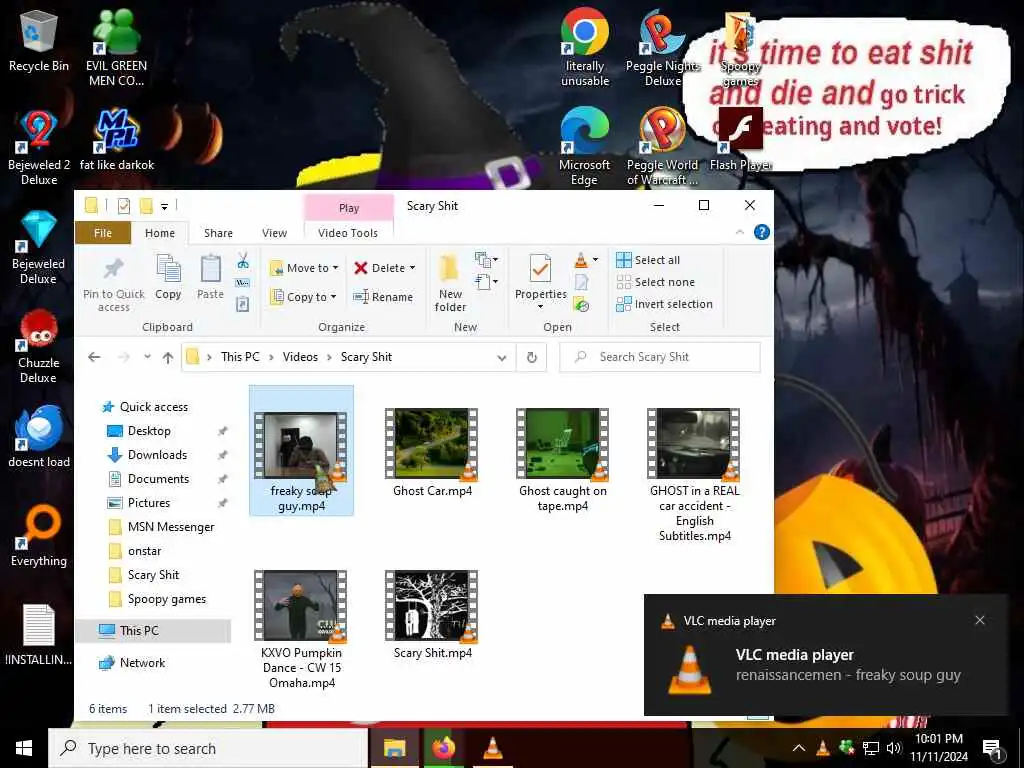Dismiss the VLC media player notification
This screenshot has height=768, width=1024.
coord(980,620)
